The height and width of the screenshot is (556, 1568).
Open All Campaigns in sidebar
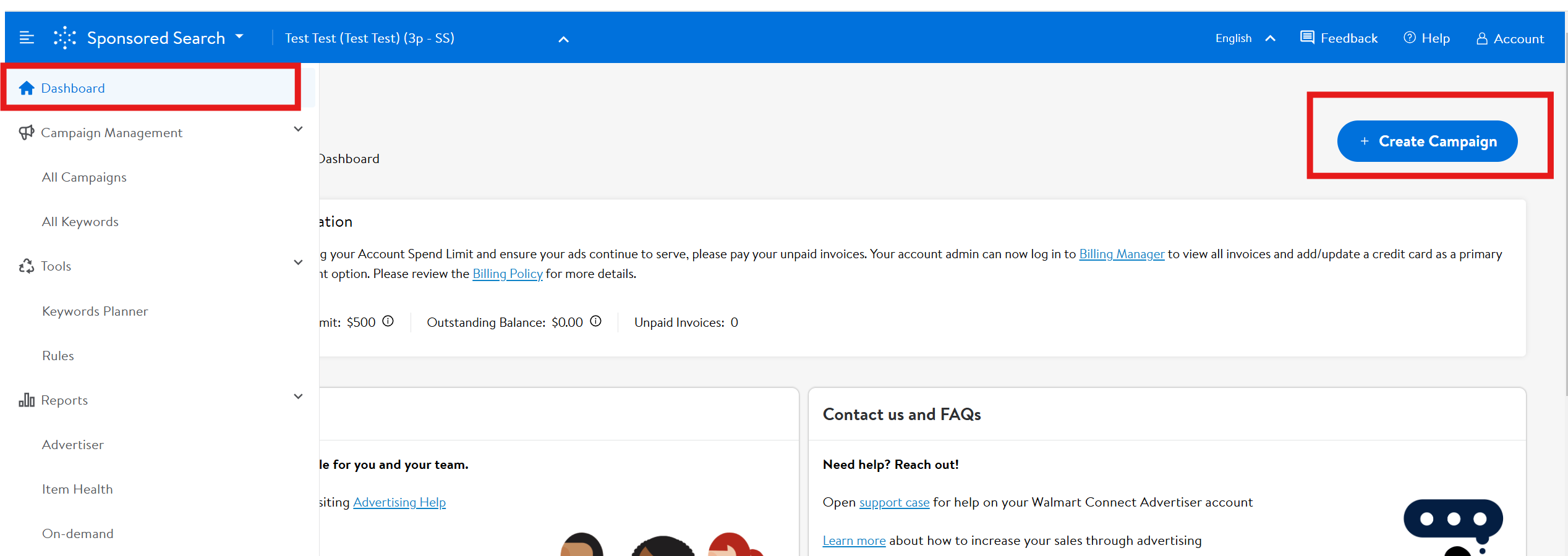click(x=84, y=177)
